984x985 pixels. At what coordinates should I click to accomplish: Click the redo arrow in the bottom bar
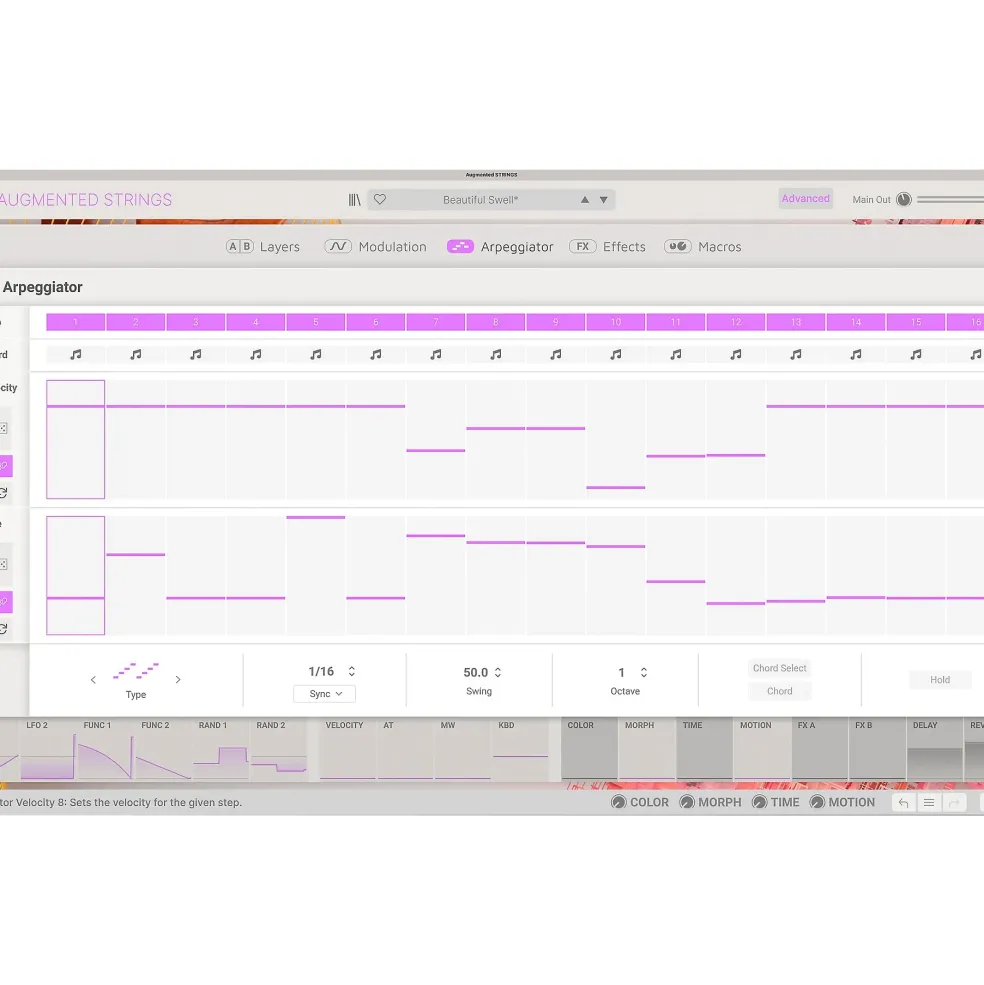(954, 802)
